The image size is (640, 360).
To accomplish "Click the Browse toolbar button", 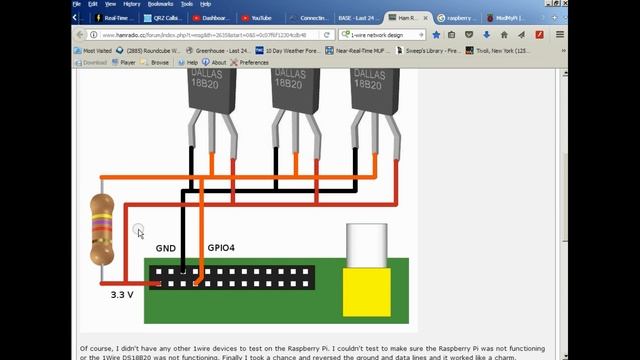I will point(155,62).
